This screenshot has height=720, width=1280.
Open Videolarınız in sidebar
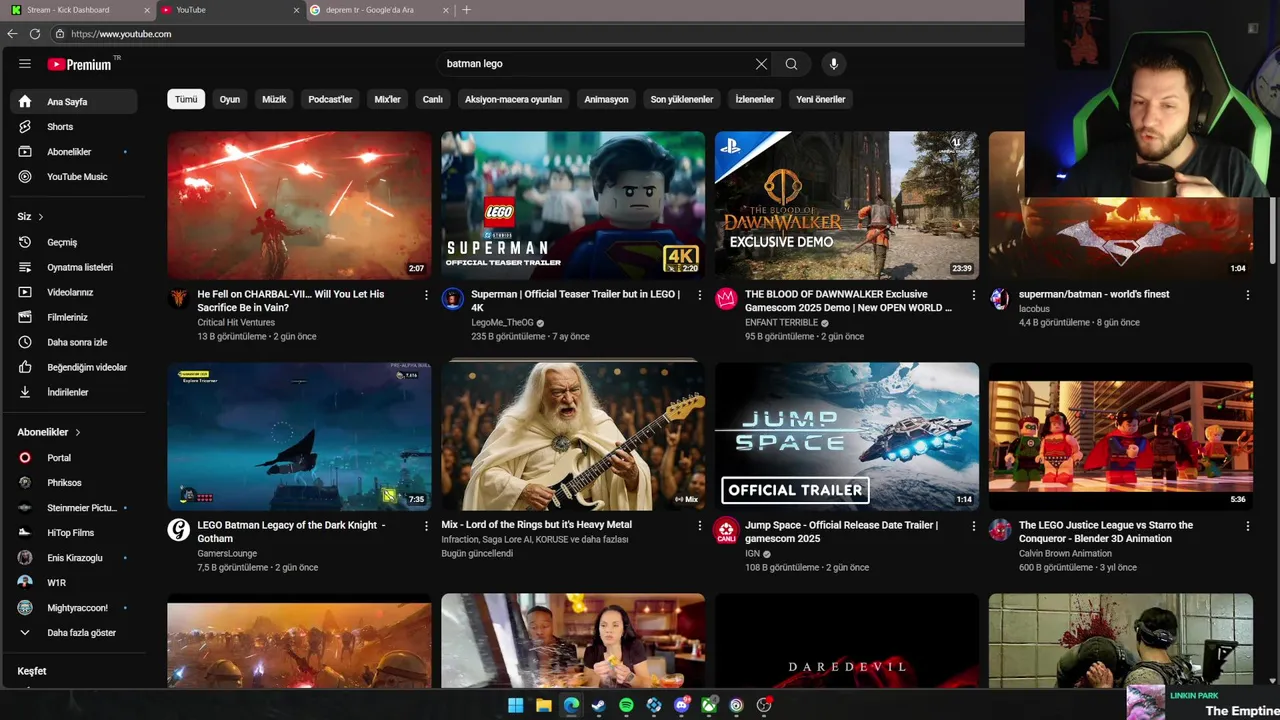[x=74, y=292]
